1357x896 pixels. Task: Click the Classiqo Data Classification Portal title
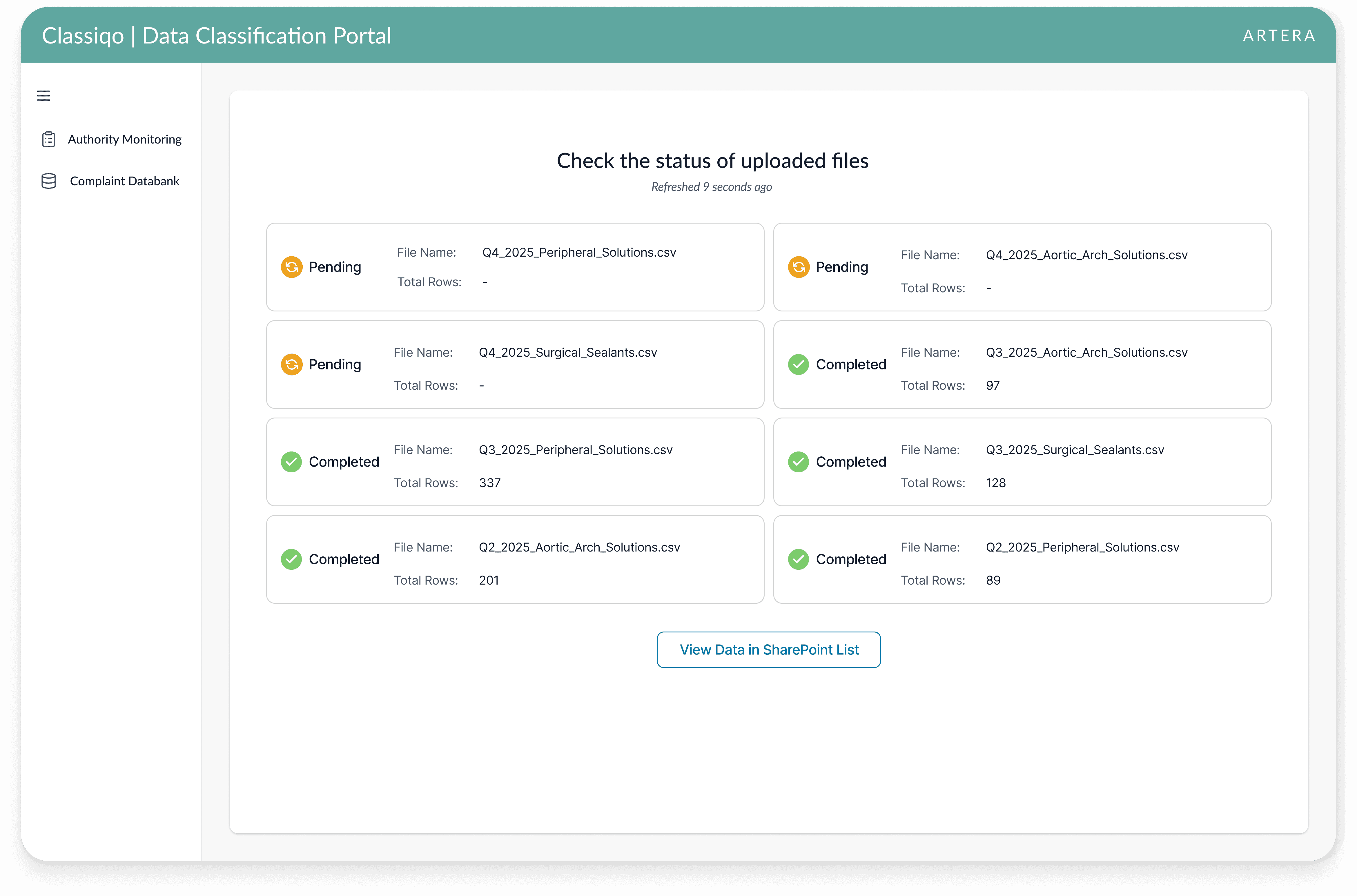[x=217, y=35]
